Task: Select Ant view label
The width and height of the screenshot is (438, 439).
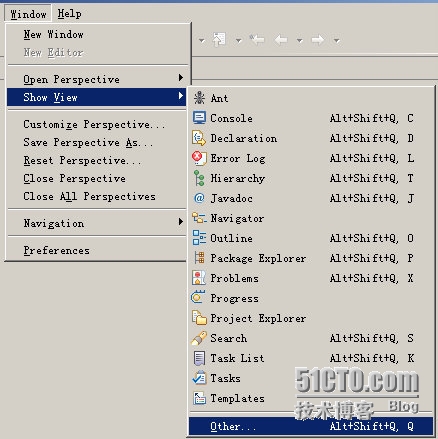Action: point(219,98)
